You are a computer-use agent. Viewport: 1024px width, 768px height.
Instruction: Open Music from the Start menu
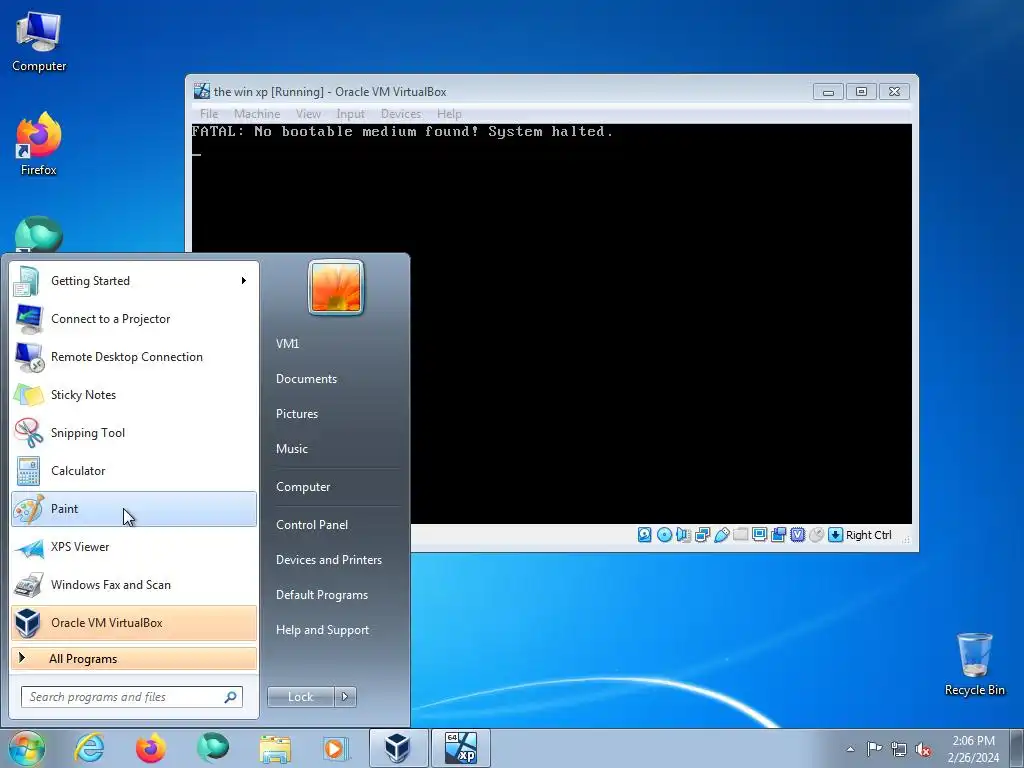pos(292,449)
